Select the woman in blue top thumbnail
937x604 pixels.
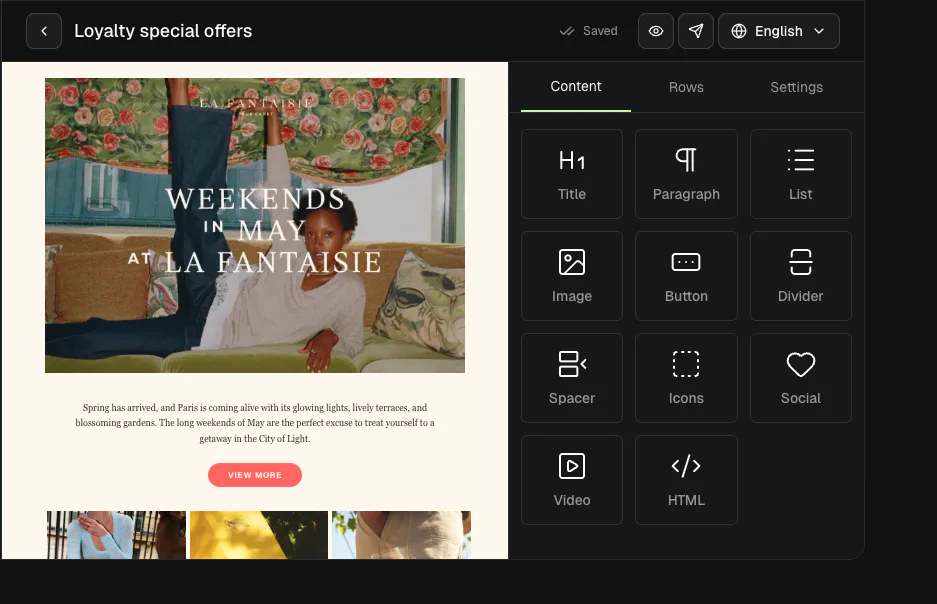pos(117,535)
